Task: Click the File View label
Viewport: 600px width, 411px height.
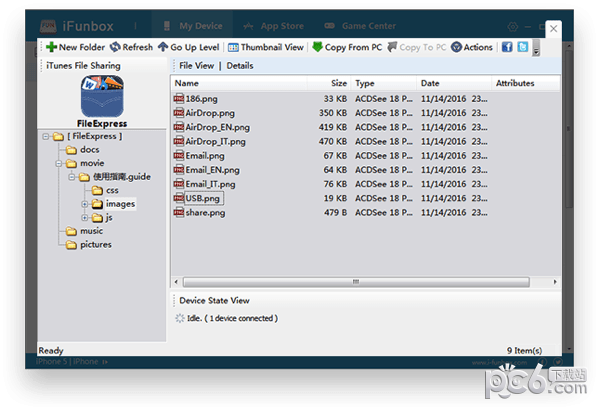Action: (197, 66)
